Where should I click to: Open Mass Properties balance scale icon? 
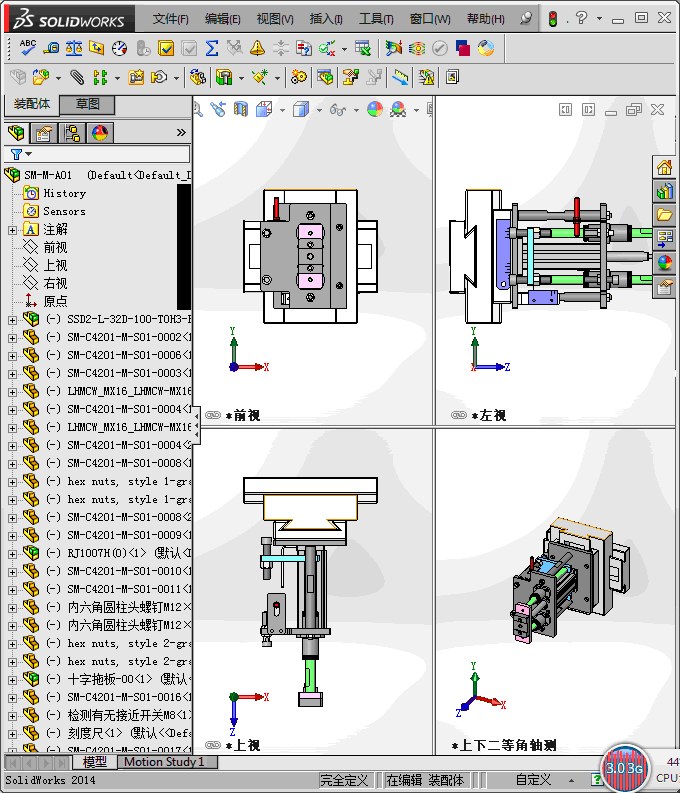click(x=74, y=48)
